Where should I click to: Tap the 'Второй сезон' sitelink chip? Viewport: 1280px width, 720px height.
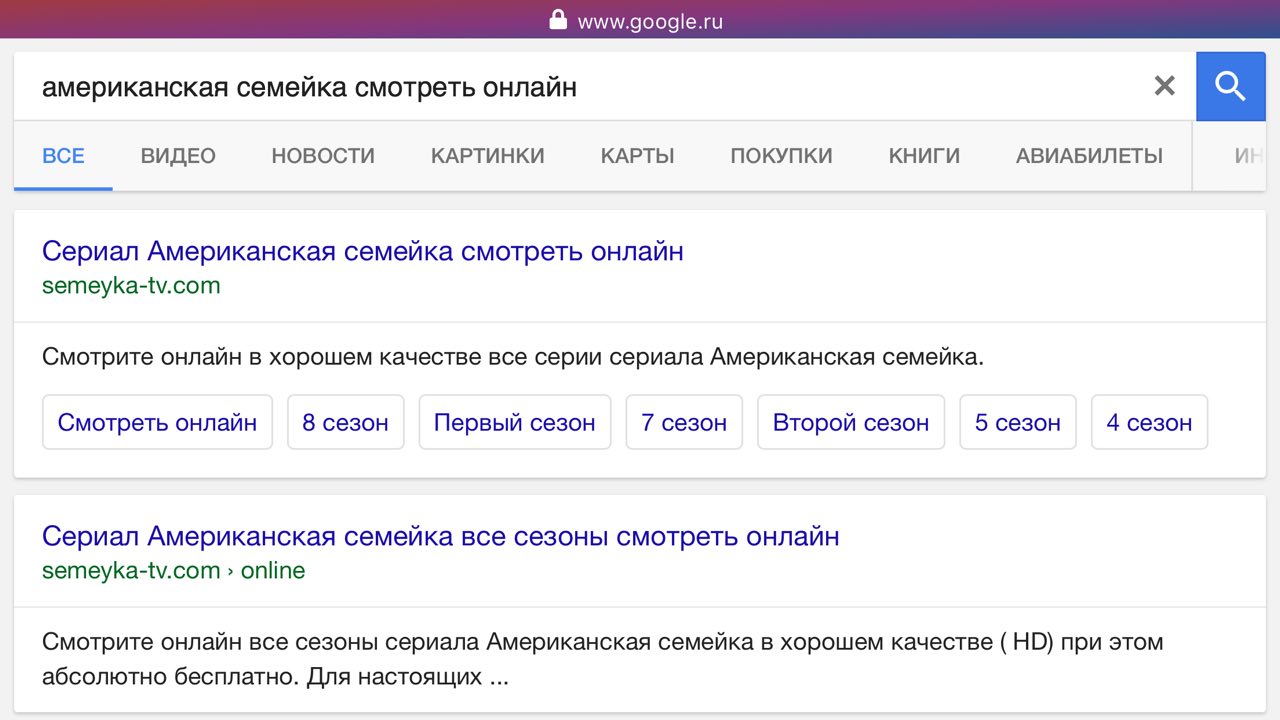851,422
